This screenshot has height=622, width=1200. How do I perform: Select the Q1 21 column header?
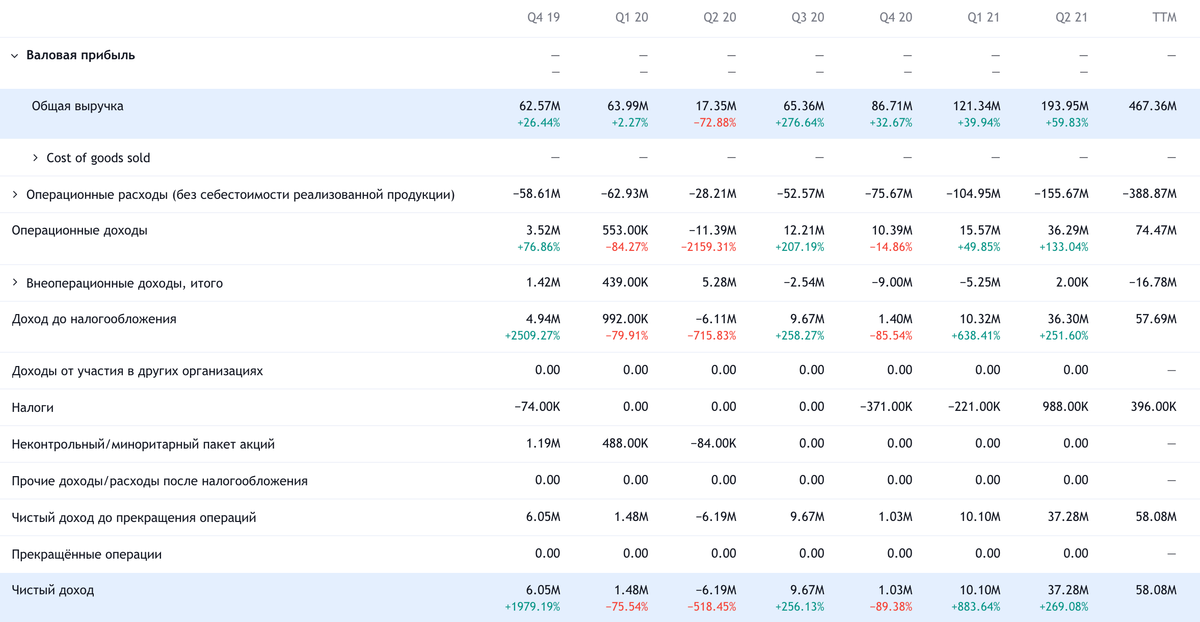click(x=984, y=18)
